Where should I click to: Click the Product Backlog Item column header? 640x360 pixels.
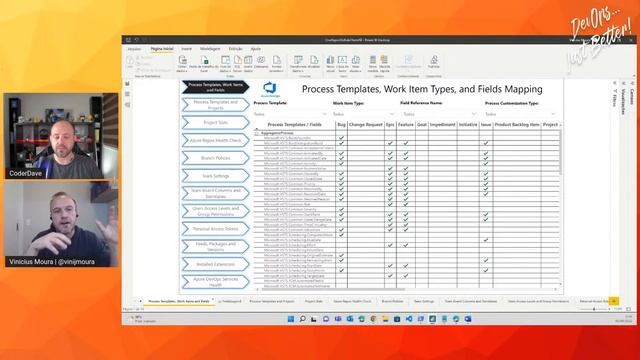coord(517,124)
